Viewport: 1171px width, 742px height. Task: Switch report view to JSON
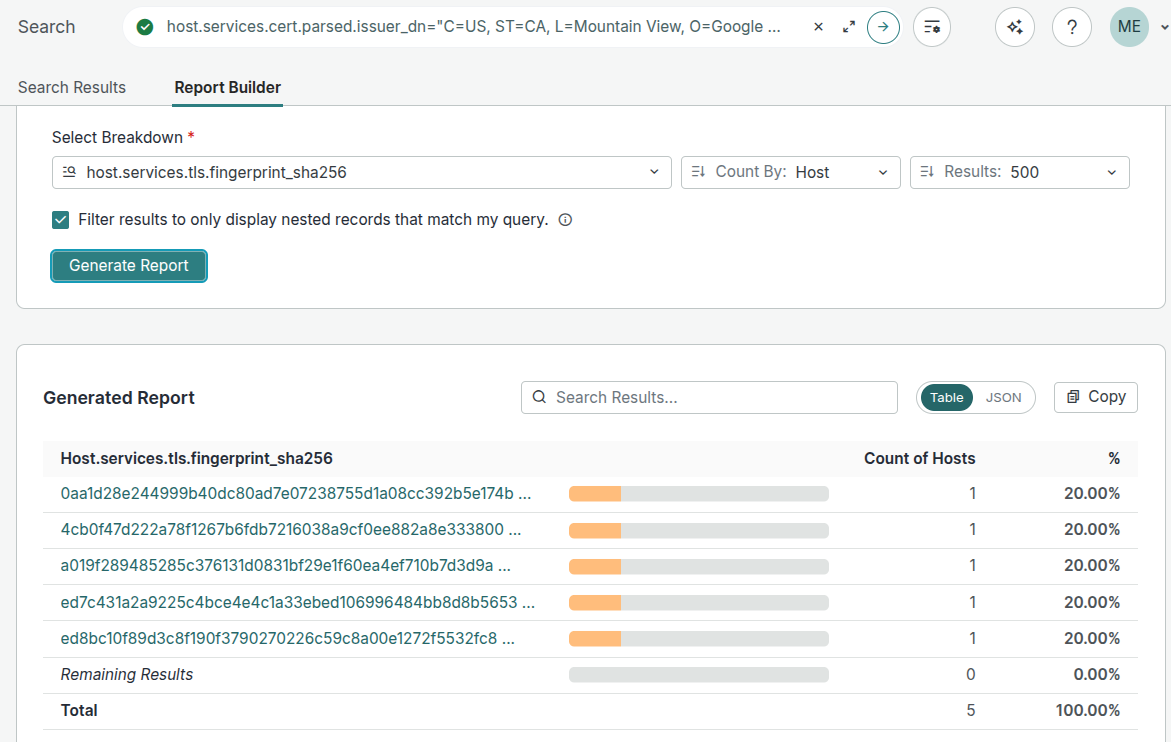tap(1003, 397)
